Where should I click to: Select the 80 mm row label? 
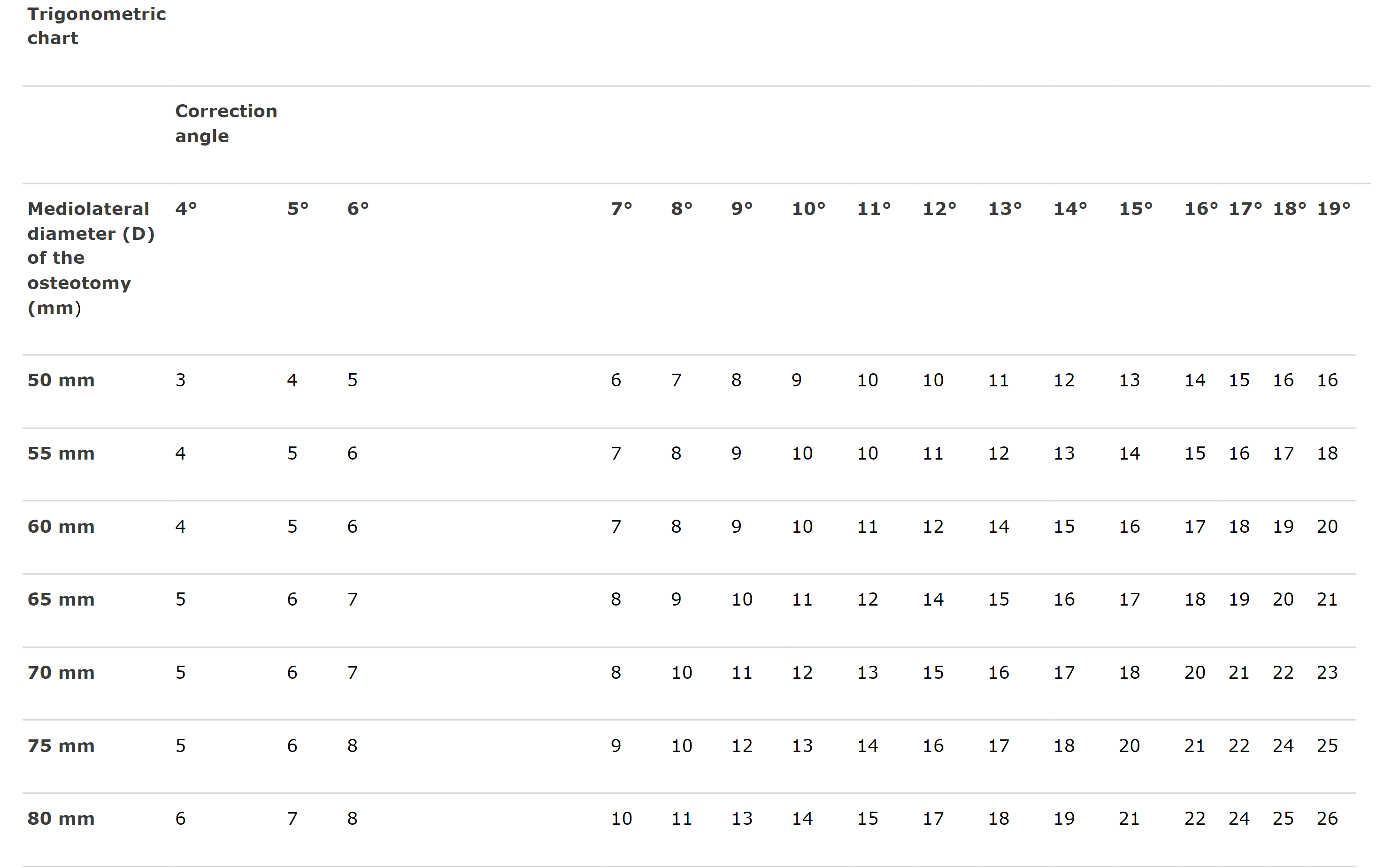61,819
